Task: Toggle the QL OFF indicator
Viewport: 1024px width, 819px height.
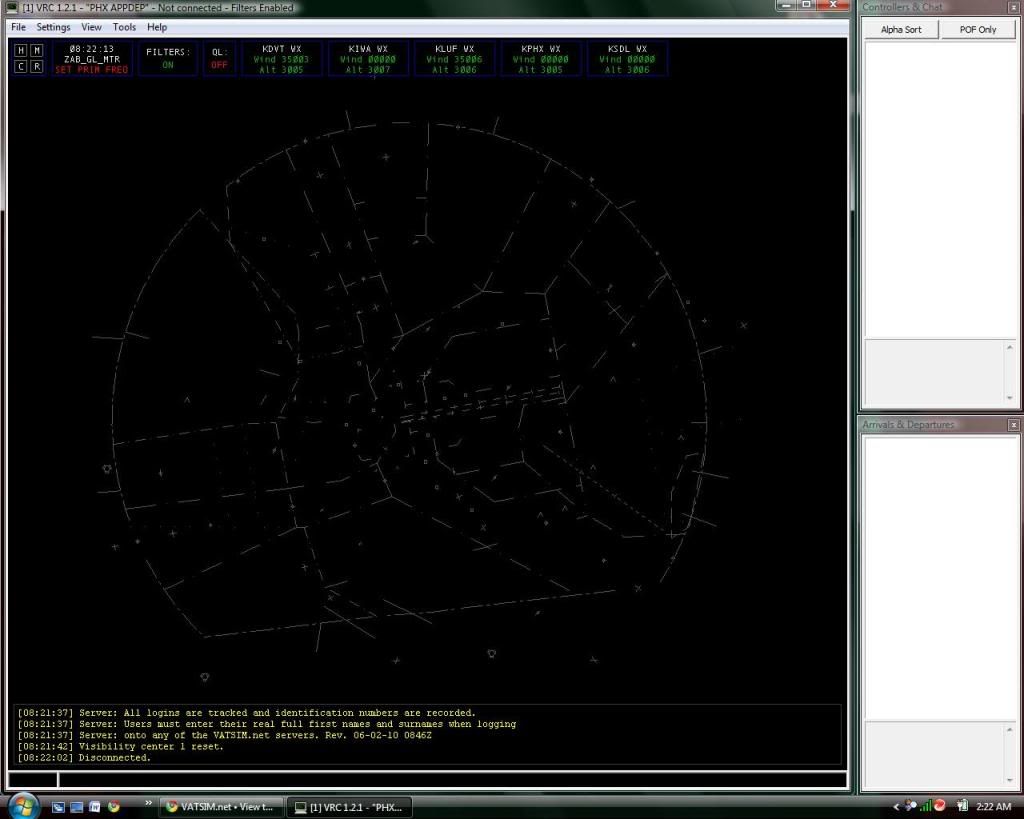Action: (219, 58)
